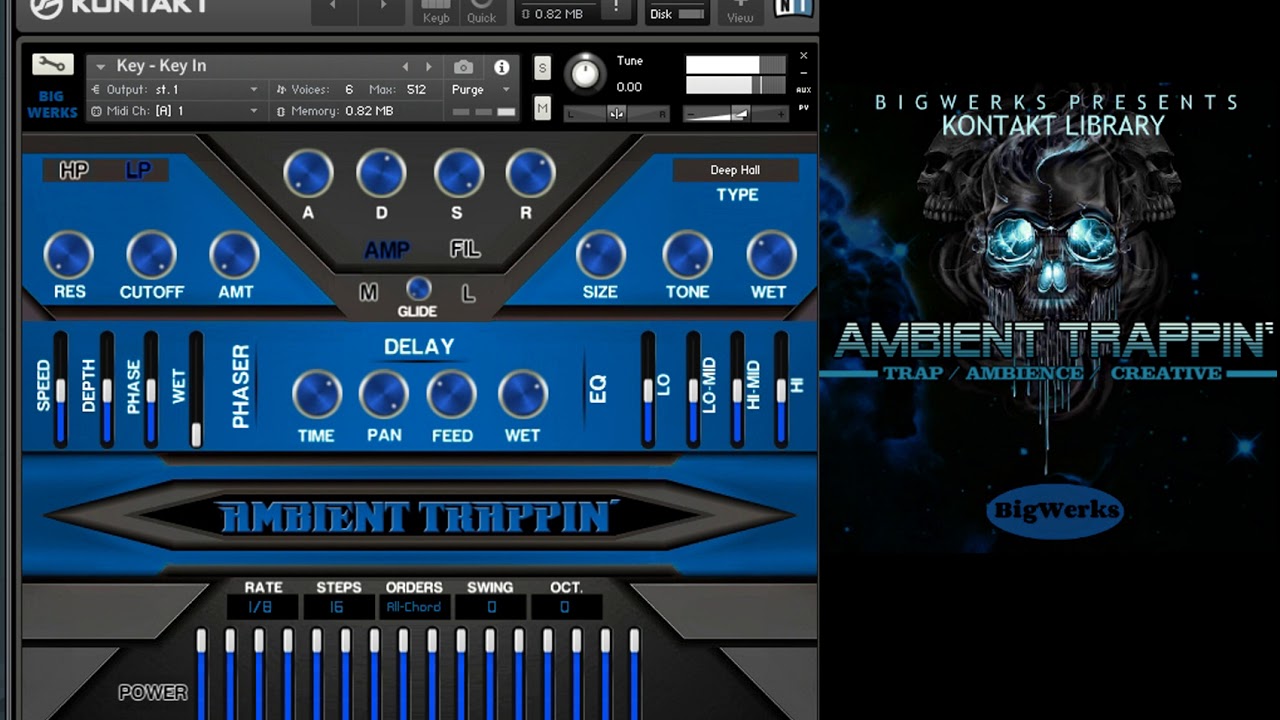Open the Midi Ch dropdown
Viewport: 1280px width, 720px height.
(174, 111)
